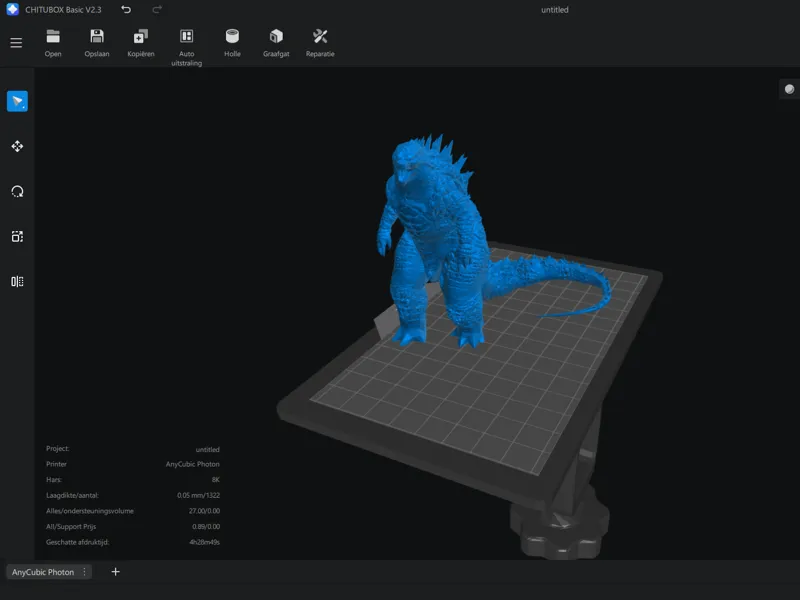The image size is (800, 600).
Task: Click layer thickness value 0.05 mm/1322
Action: point(198,495)
